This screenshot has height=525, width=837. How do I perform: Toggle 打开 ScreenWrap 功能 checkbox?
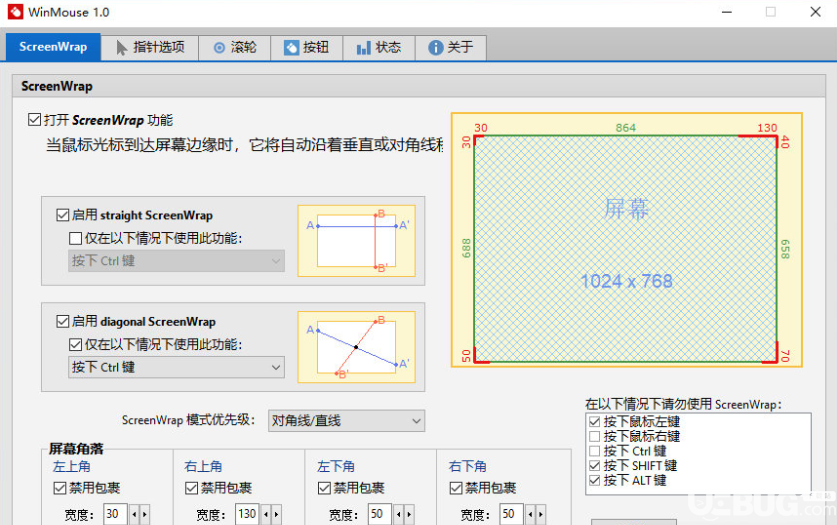coord(34,120)
